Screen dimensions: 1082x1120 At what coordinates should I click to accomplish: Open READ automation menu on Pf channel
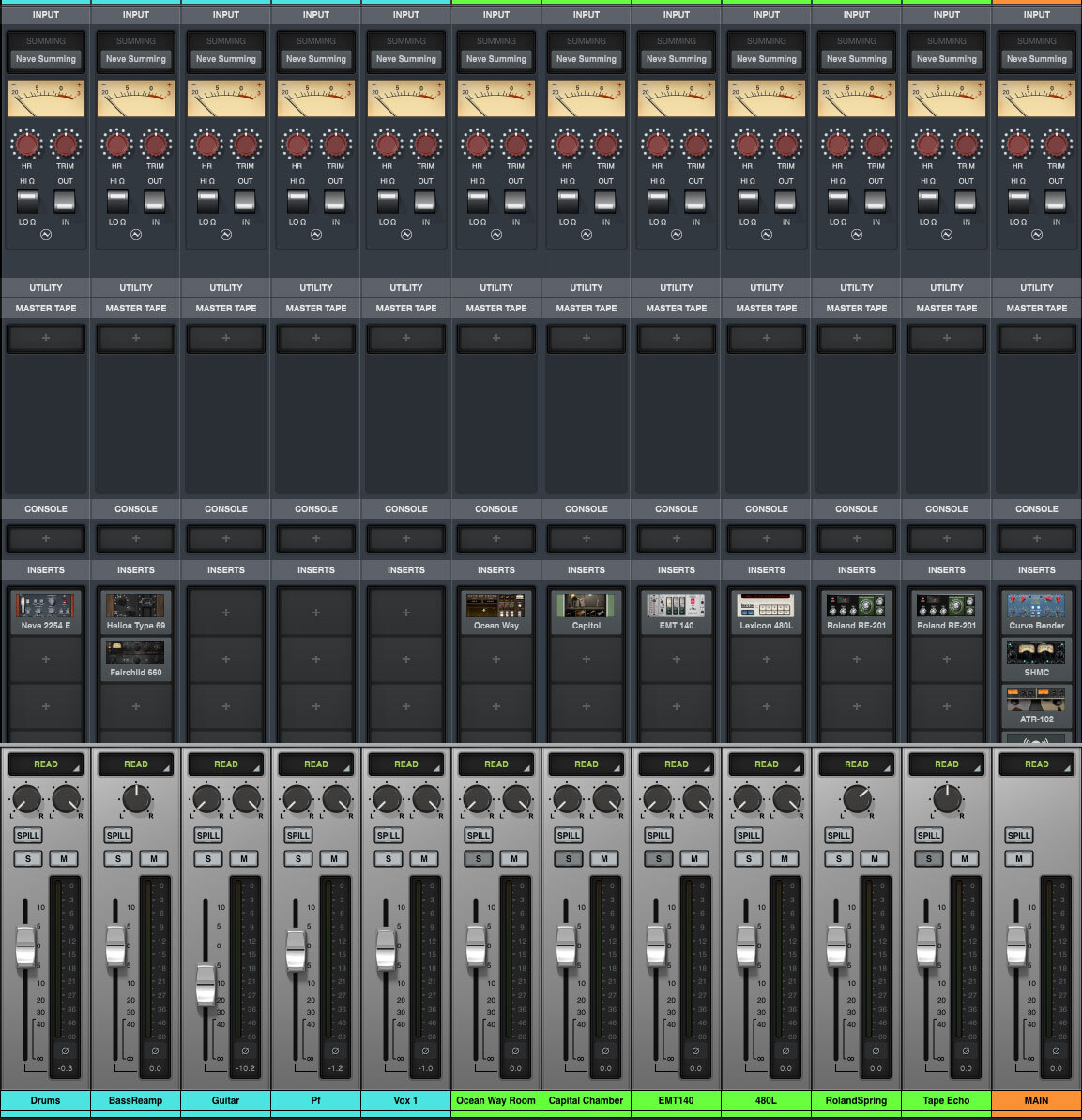[x=315, y=764]
